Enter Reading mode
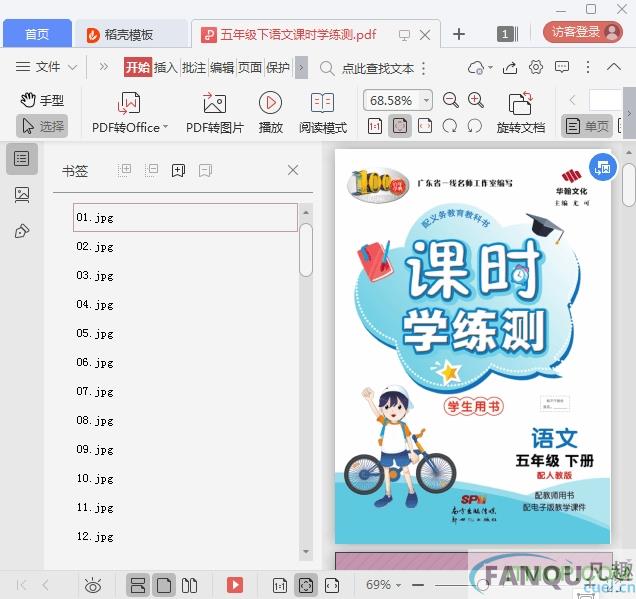This screenshot has height=599, width=636. click(x=323, y=112)
